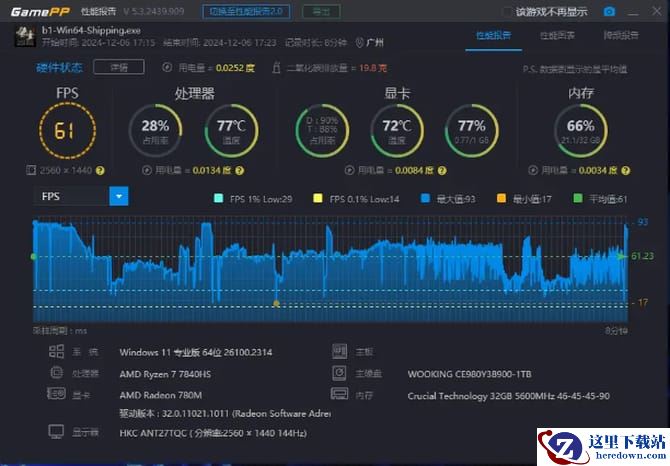Open help icon next to 0.0084 度
Viewport: 670px width, 466px height.
[442, 171]
